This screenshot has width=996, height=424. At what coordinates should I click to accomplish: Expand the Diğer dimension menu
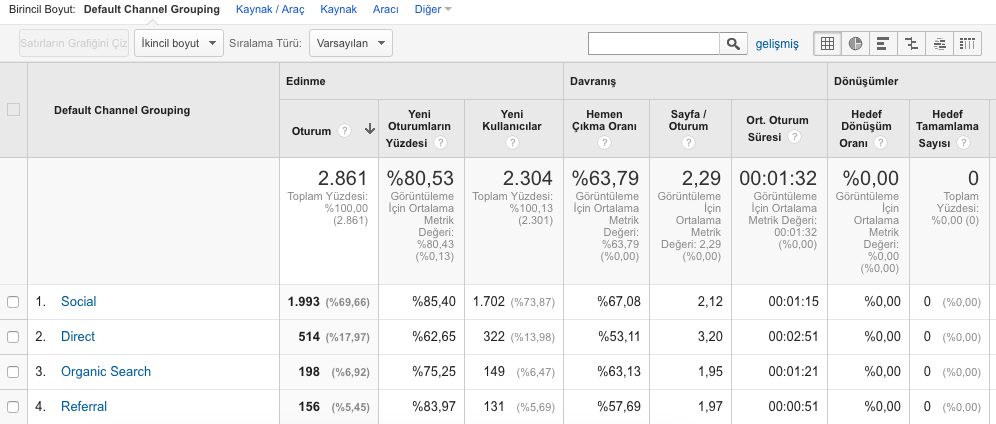(433, 10)
